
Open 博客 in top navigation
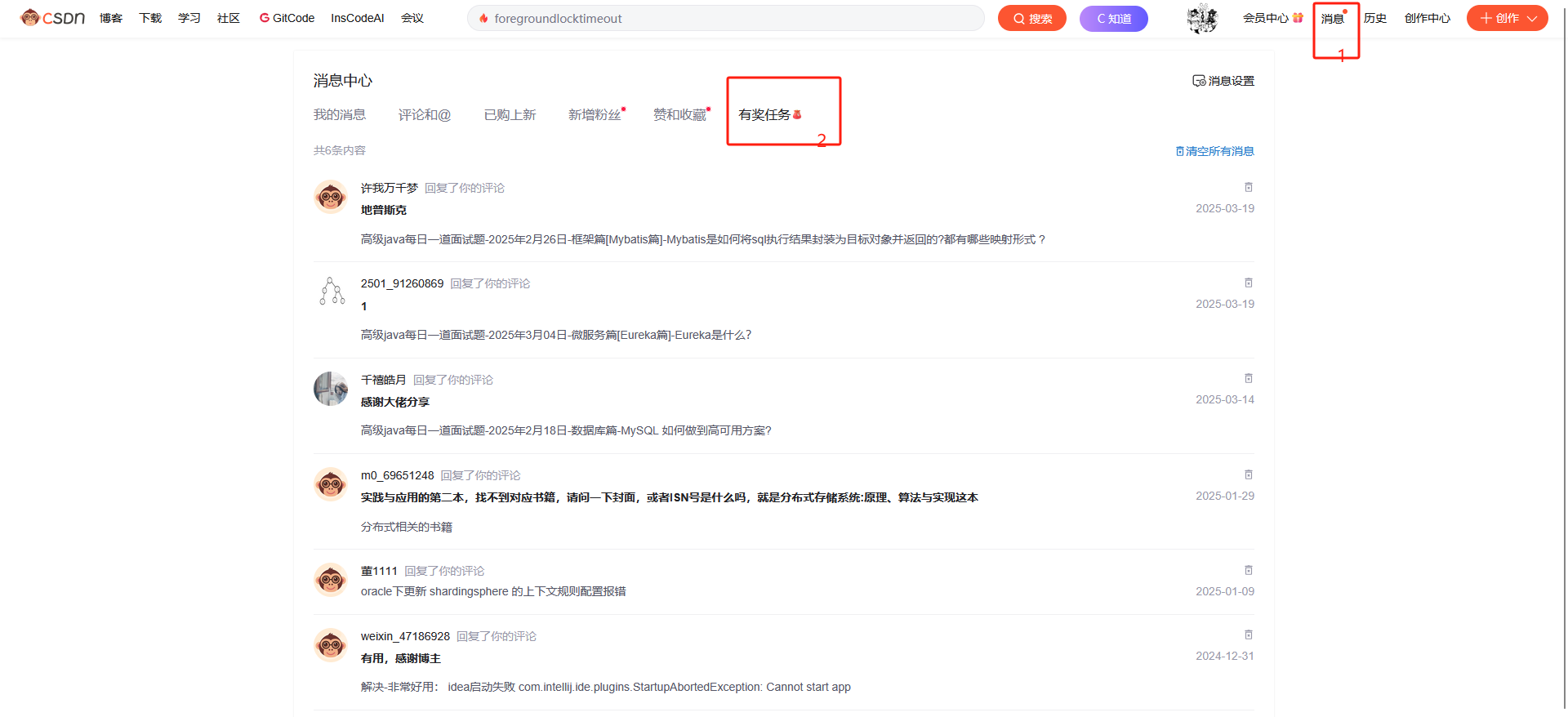click(111, 18)
